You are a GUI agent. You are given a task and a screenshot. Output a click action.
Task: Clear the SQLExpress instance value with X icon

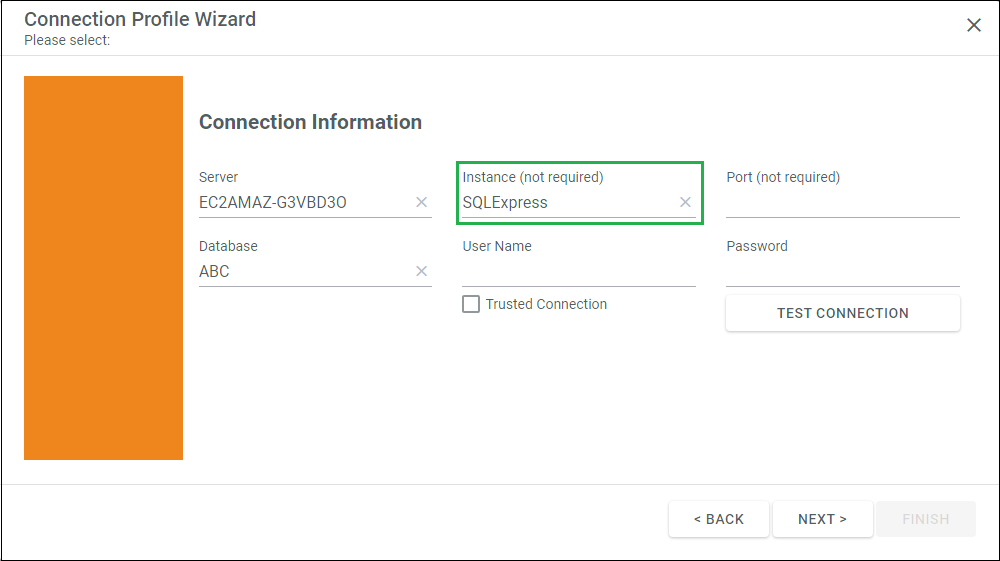point(685,202)
